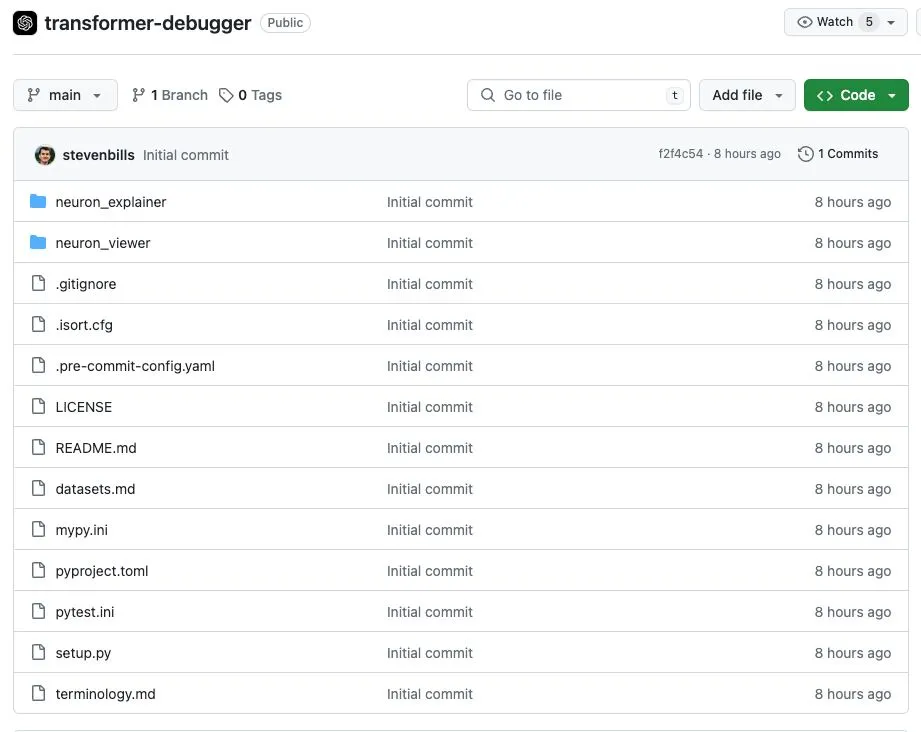921x732 pixels.
Task: Open the main branch dropdown
Action: [65, 95]
